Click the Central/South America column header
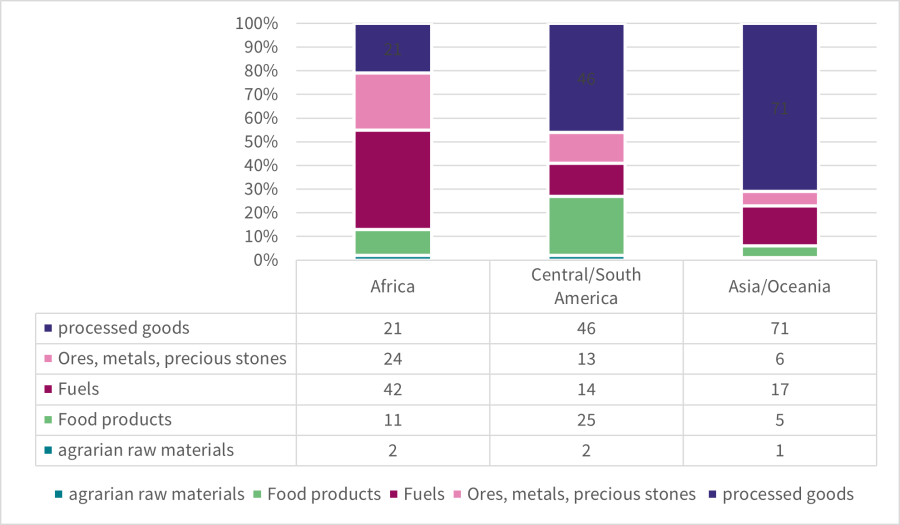 point(586,287)
